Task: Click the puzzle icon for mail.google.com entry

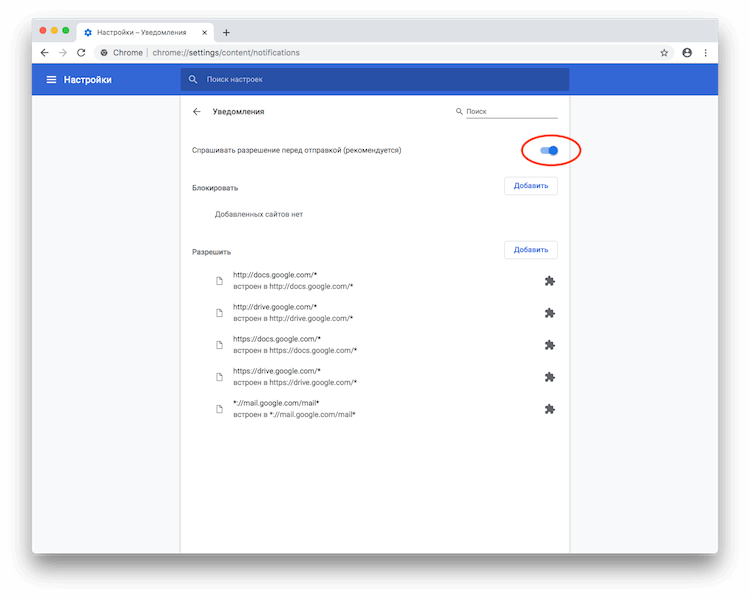Action: pyautogui.click(x=549, y=409)
